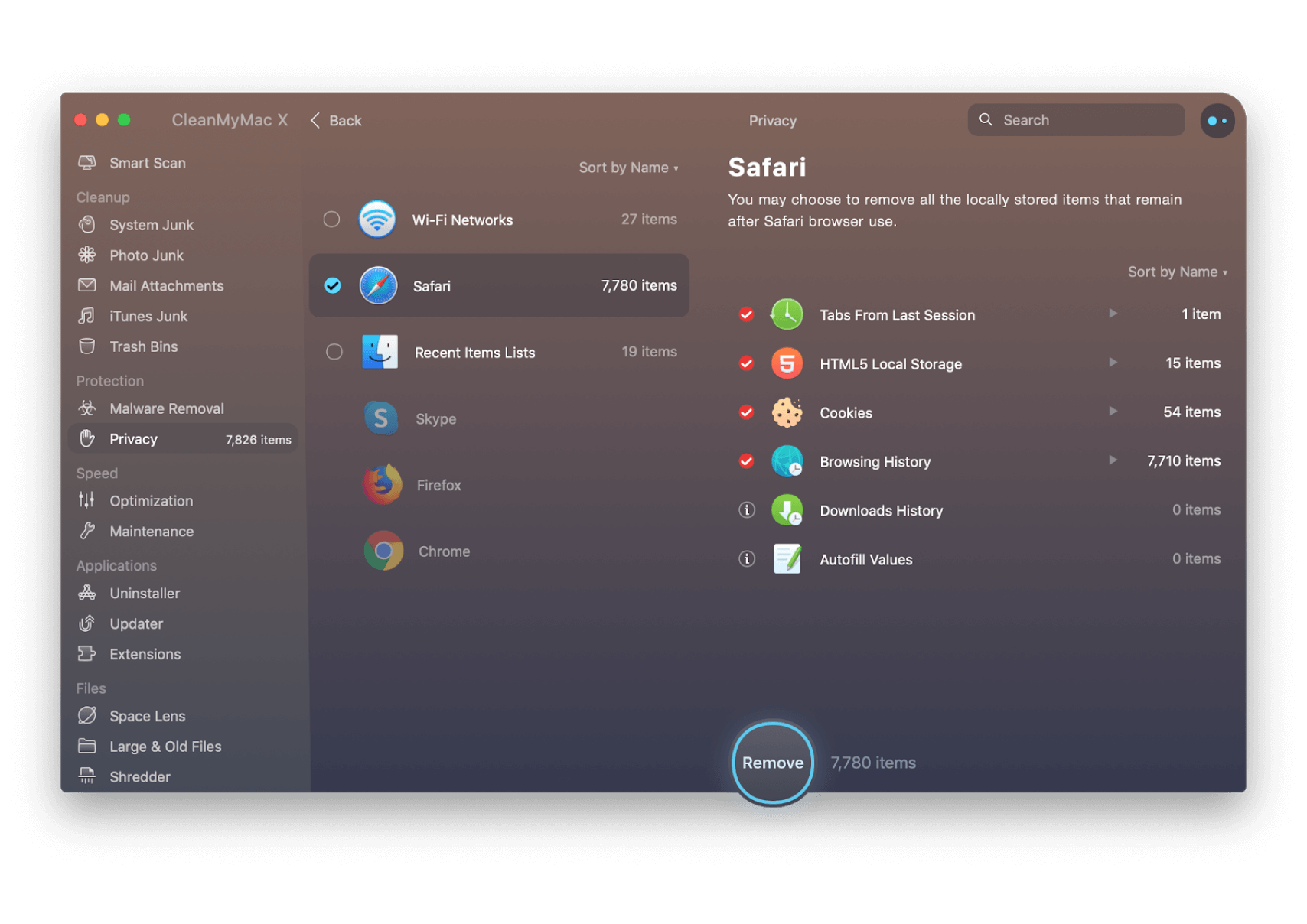Open the Malware Removal tool
1307x924 pixels.
pyautogui.click(x=167, y=408)
